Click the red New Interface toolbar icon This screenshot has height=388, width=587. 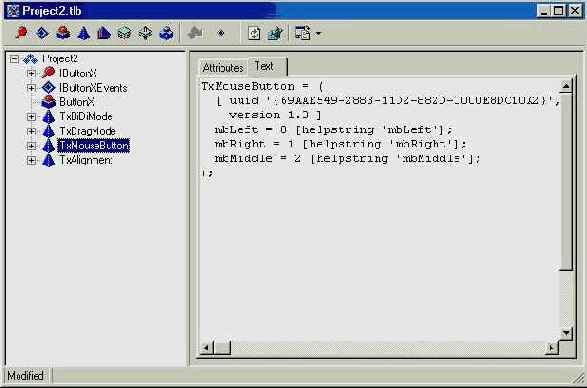(21, 33)
